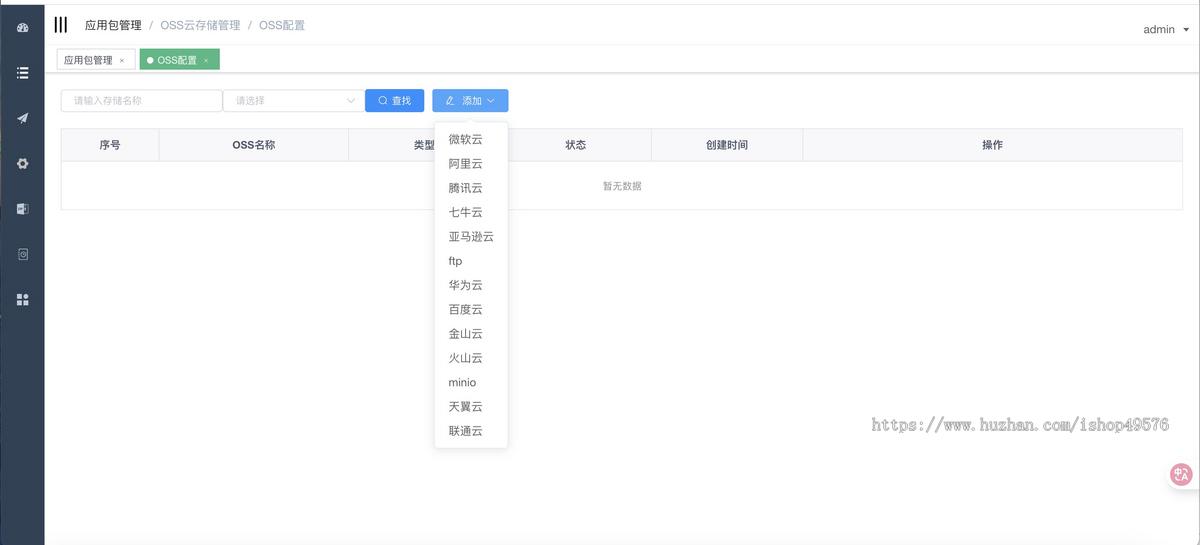This screenshot has width=1200, height=545.
Task: Open the Outlook-style mail icon in sidebar
Action: (x=22, y=209)
